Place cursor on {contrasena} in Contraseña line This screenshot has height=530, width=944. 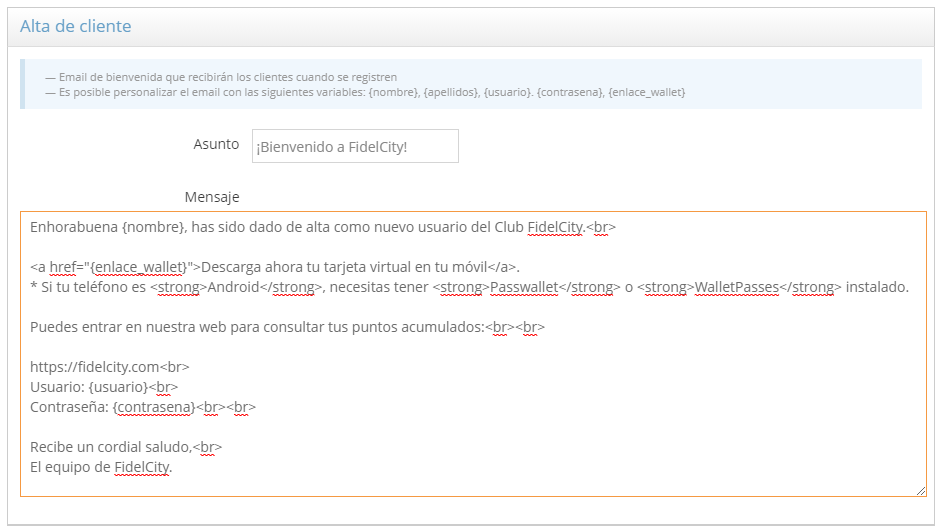[152, 407]
